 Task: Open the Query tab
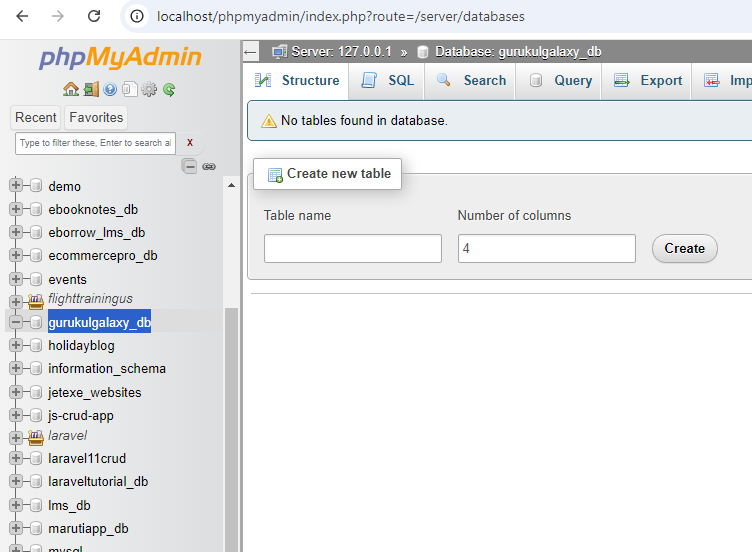(559, 81)
